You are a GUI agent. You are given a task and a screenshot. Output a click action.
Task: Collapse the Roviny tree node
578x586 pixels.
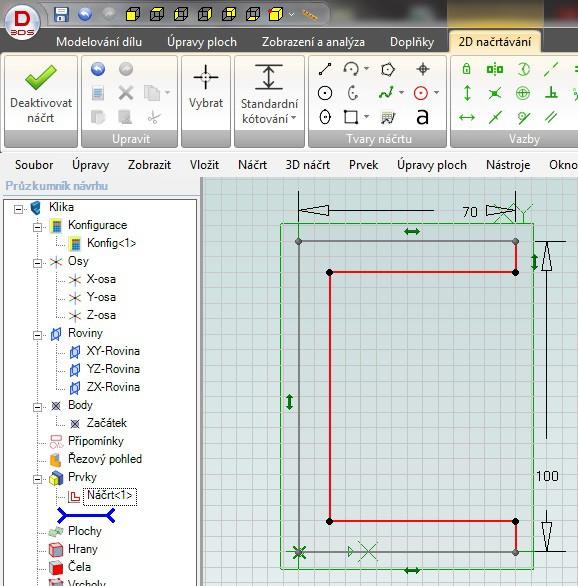[37, 335]
